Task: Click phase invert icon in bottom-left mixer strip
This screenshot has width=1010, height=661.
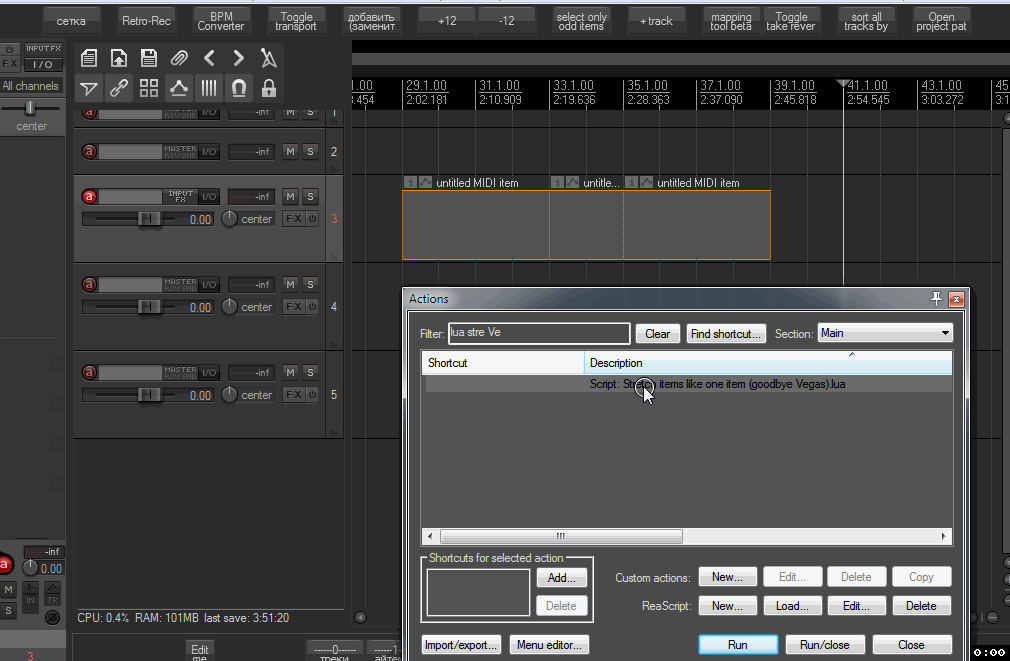Action: pyautogui.click(x=52, y=617)
